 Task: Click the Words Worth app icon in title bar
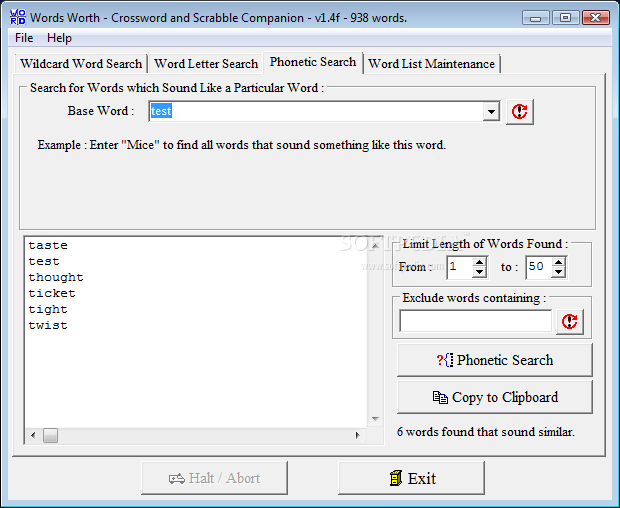click(x=18, y=17)
